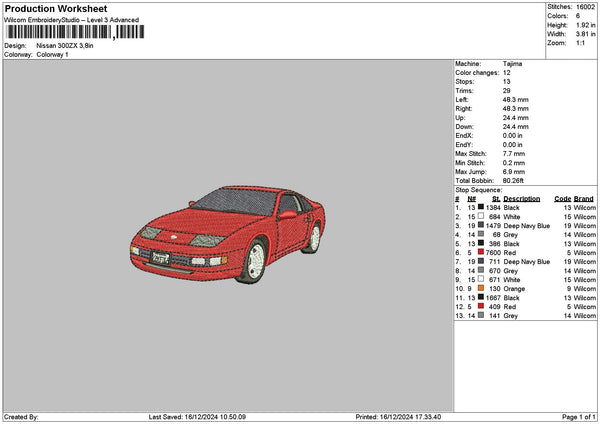Click stitch count 1479 in stop 3
This screenshot has width=600, height=424.
pos(493,226)
